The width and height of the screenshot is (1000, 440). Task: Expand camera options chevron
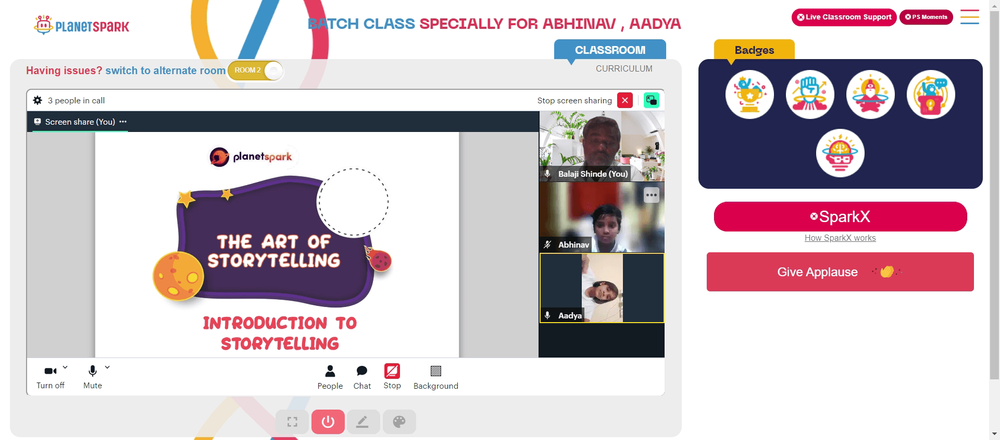(x=65, y=367)
